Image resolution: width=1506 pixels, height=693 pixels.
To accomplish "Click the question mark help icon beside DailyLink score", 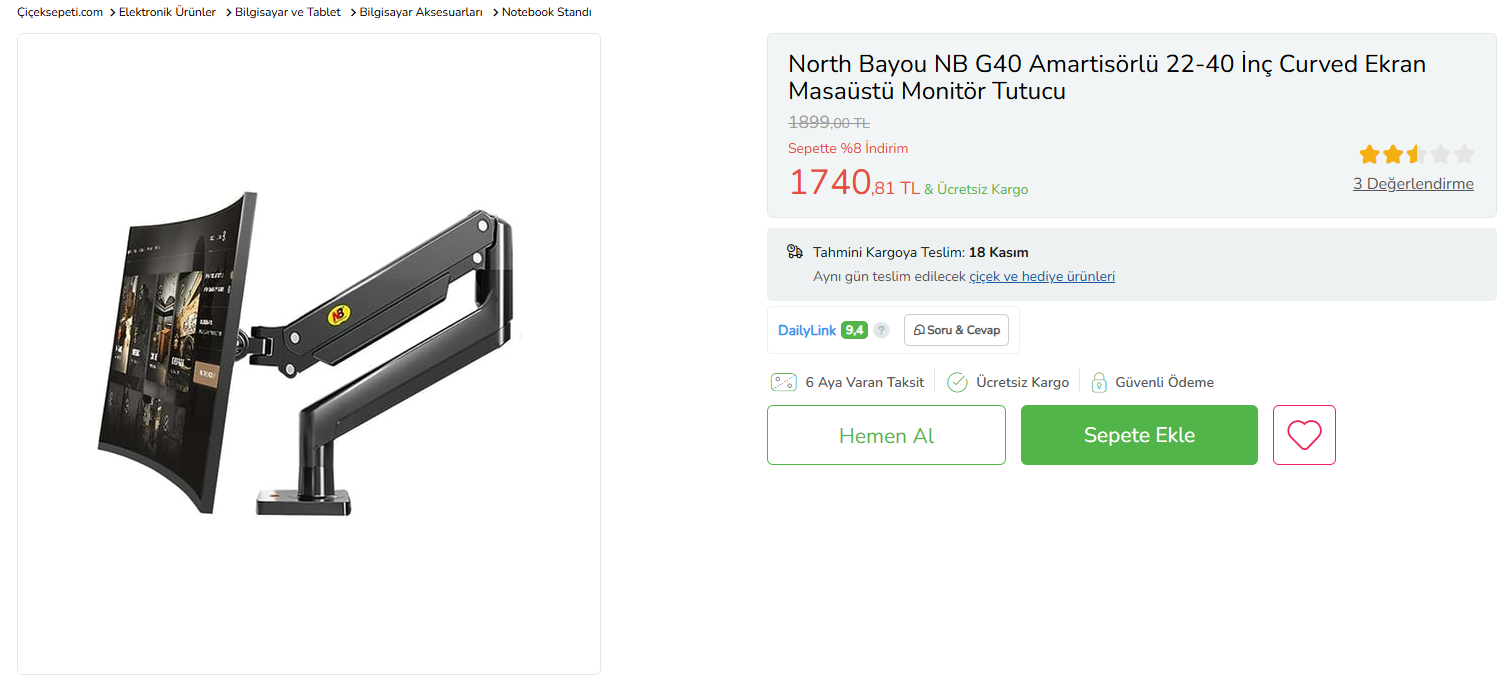I will point(881,330).
